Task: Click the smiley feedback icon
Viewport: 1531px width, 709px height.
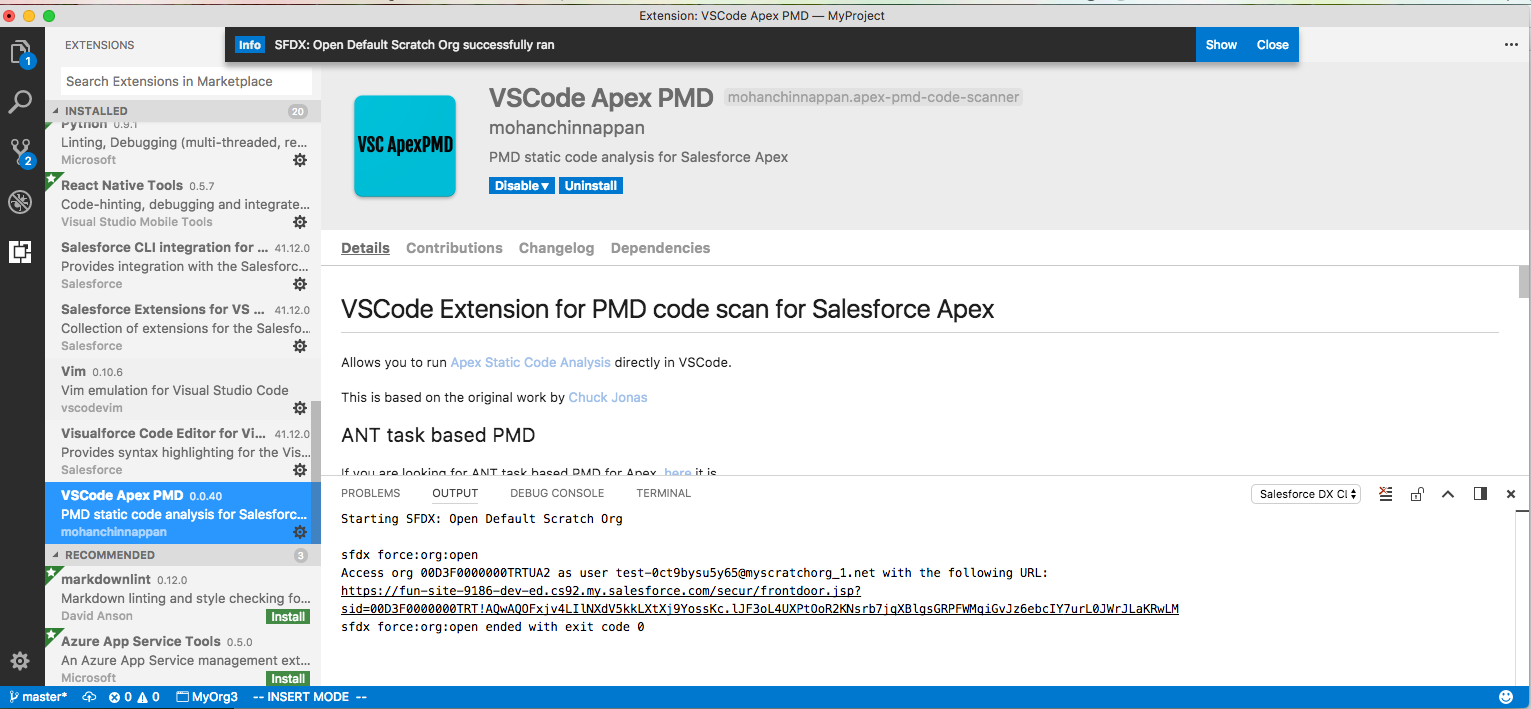Action: pyautogui.click(x=1506, y=697)
